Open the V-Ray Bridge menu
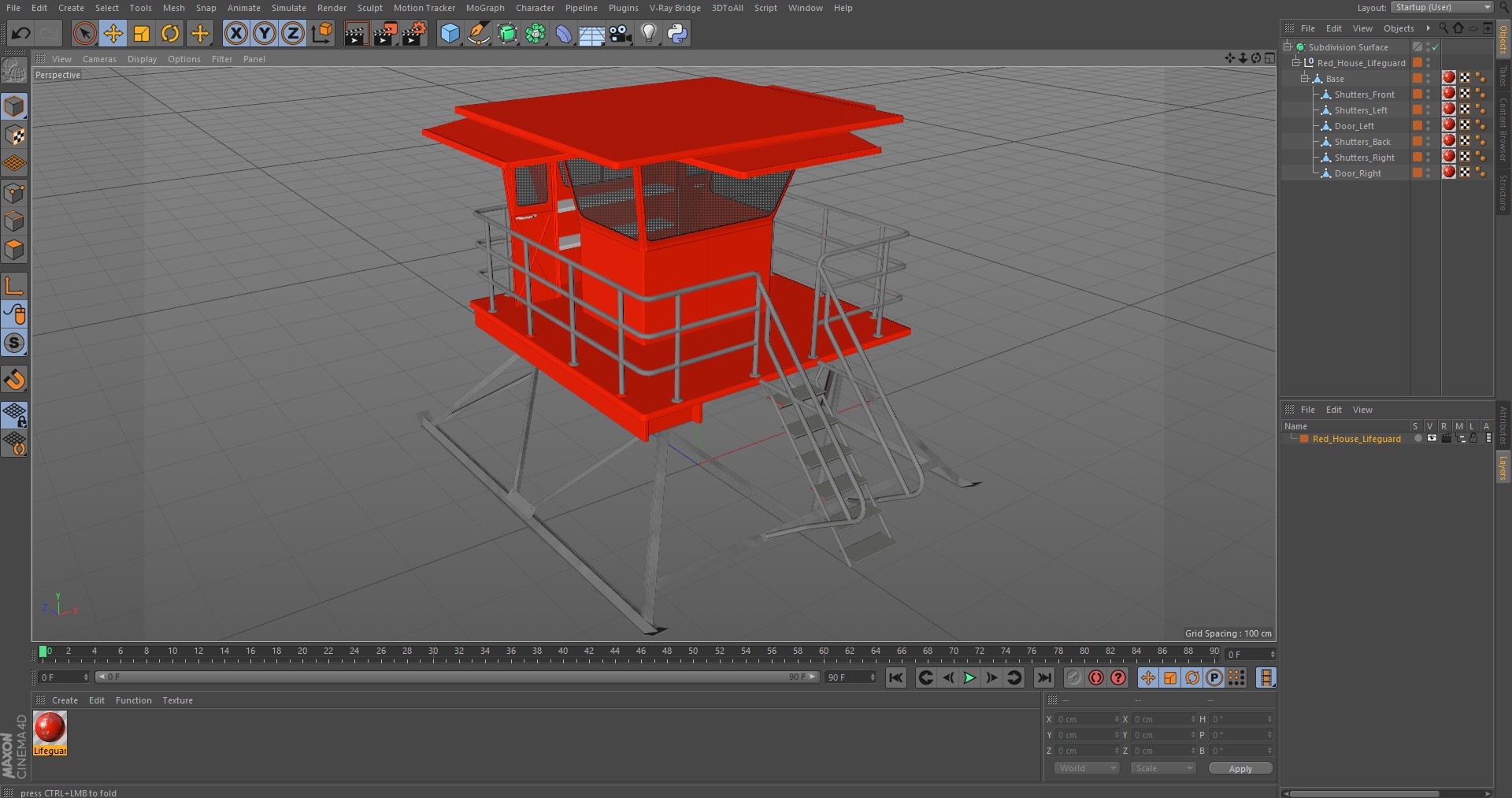Viewport: 1512px width, 798px height. (675, 8)
